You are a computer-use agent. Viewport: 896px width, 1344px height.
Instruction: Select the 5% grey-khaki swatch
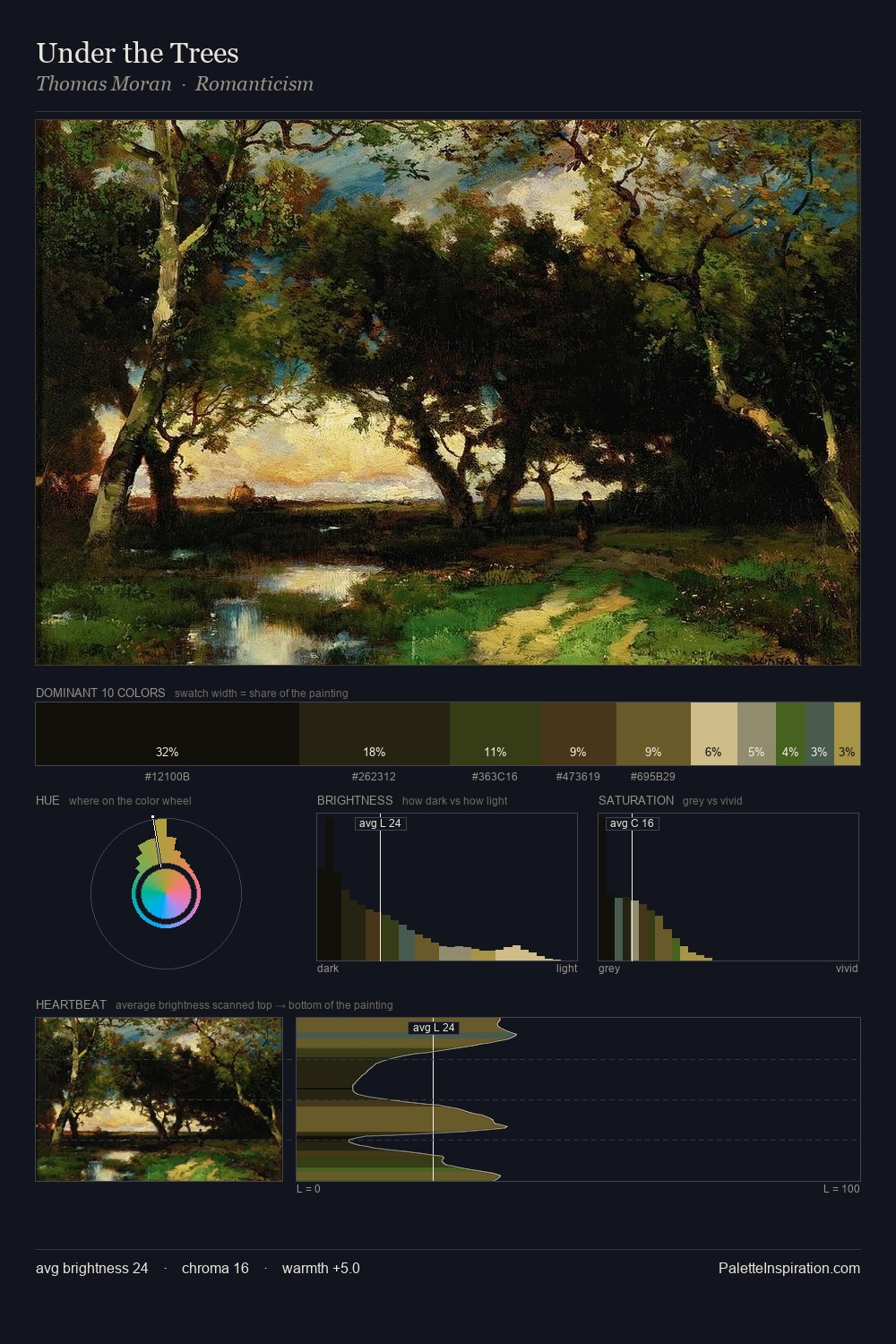click(756, 734)
